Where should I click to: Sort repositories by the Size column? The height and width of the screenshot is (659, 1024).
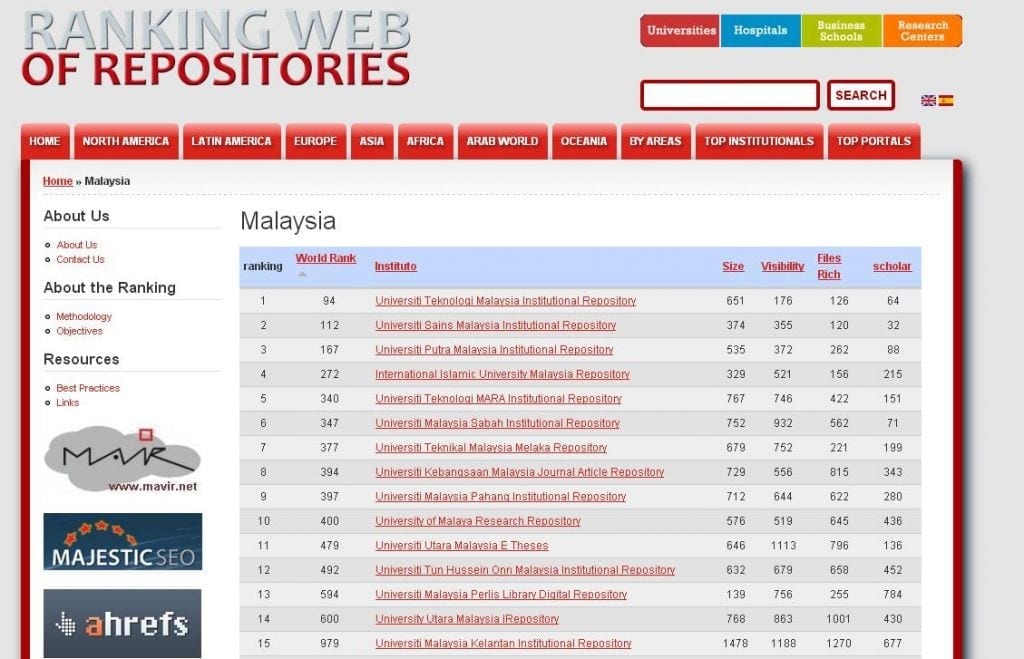pos(733,266)
